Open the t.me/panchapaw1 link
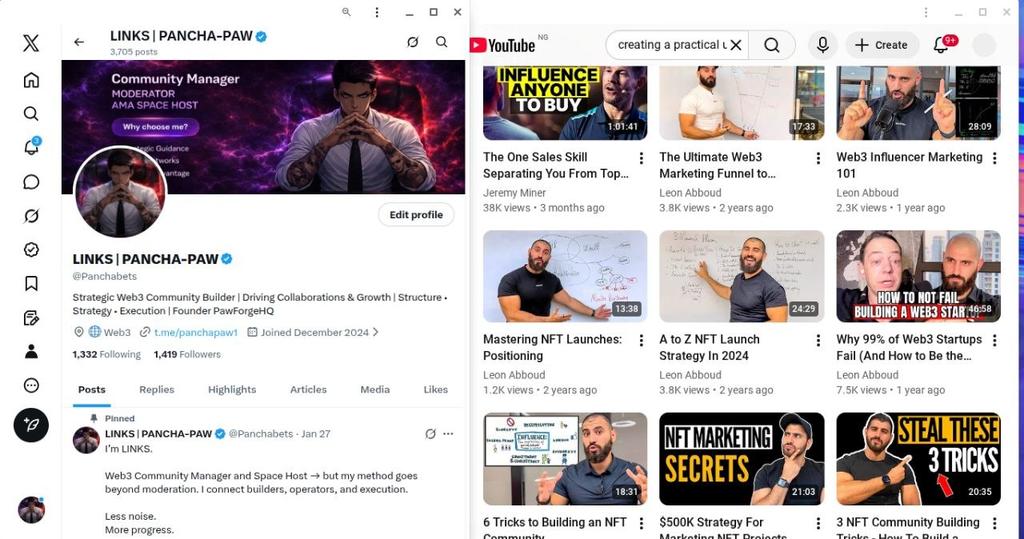This screenshot has width=1024, height=539. [196, 332]
